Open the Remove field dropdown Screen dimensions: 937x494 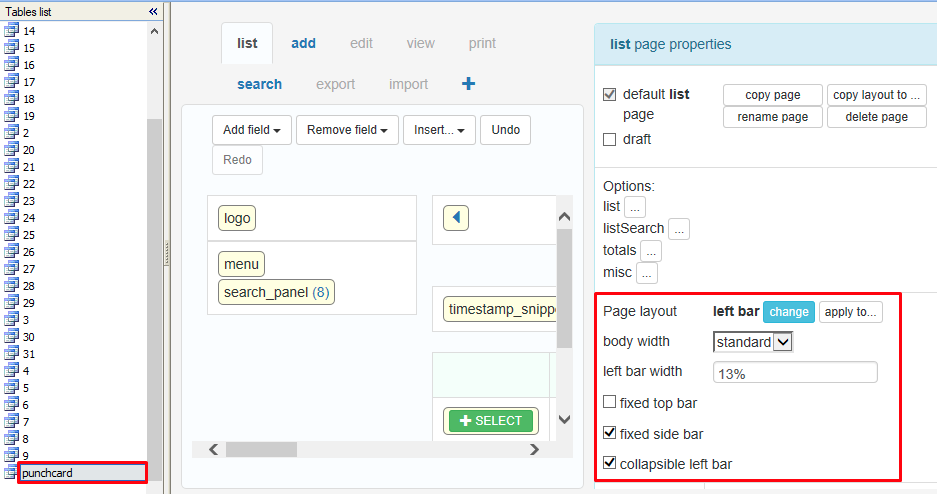[347, 130]
